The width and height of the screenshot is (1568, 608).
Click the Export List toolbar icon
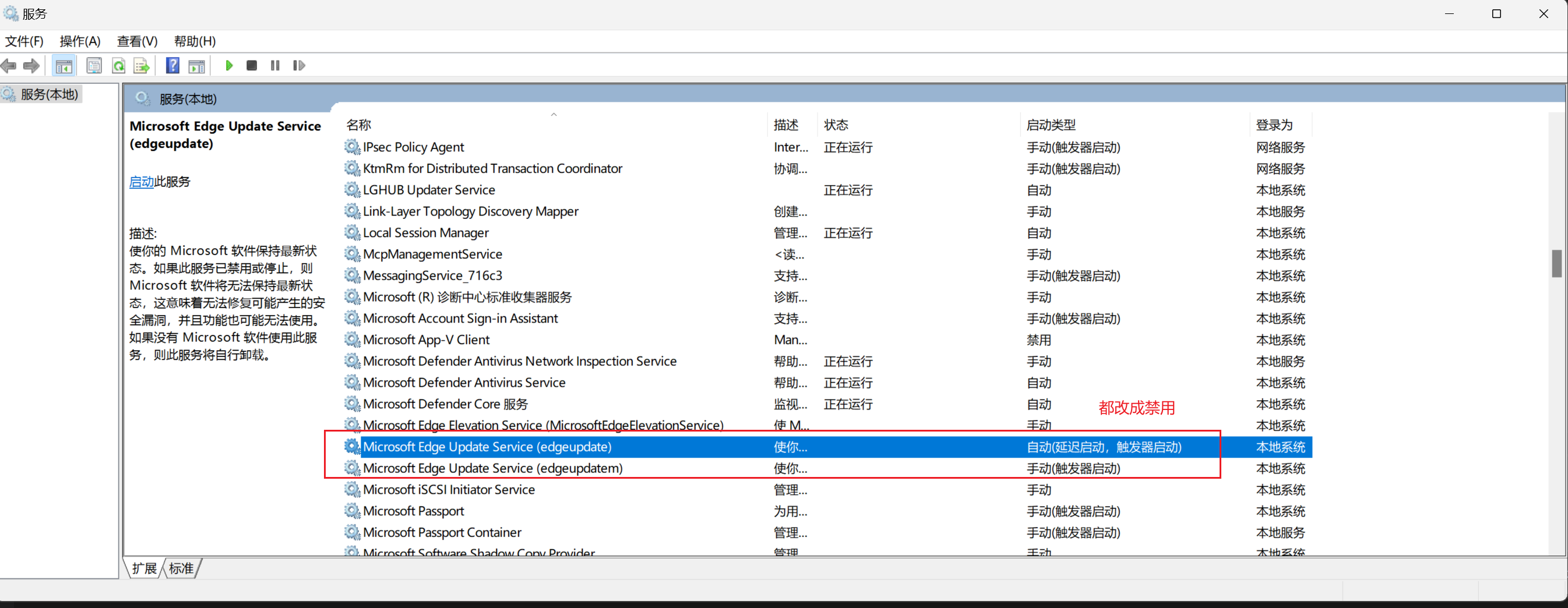tap(141, 66)
